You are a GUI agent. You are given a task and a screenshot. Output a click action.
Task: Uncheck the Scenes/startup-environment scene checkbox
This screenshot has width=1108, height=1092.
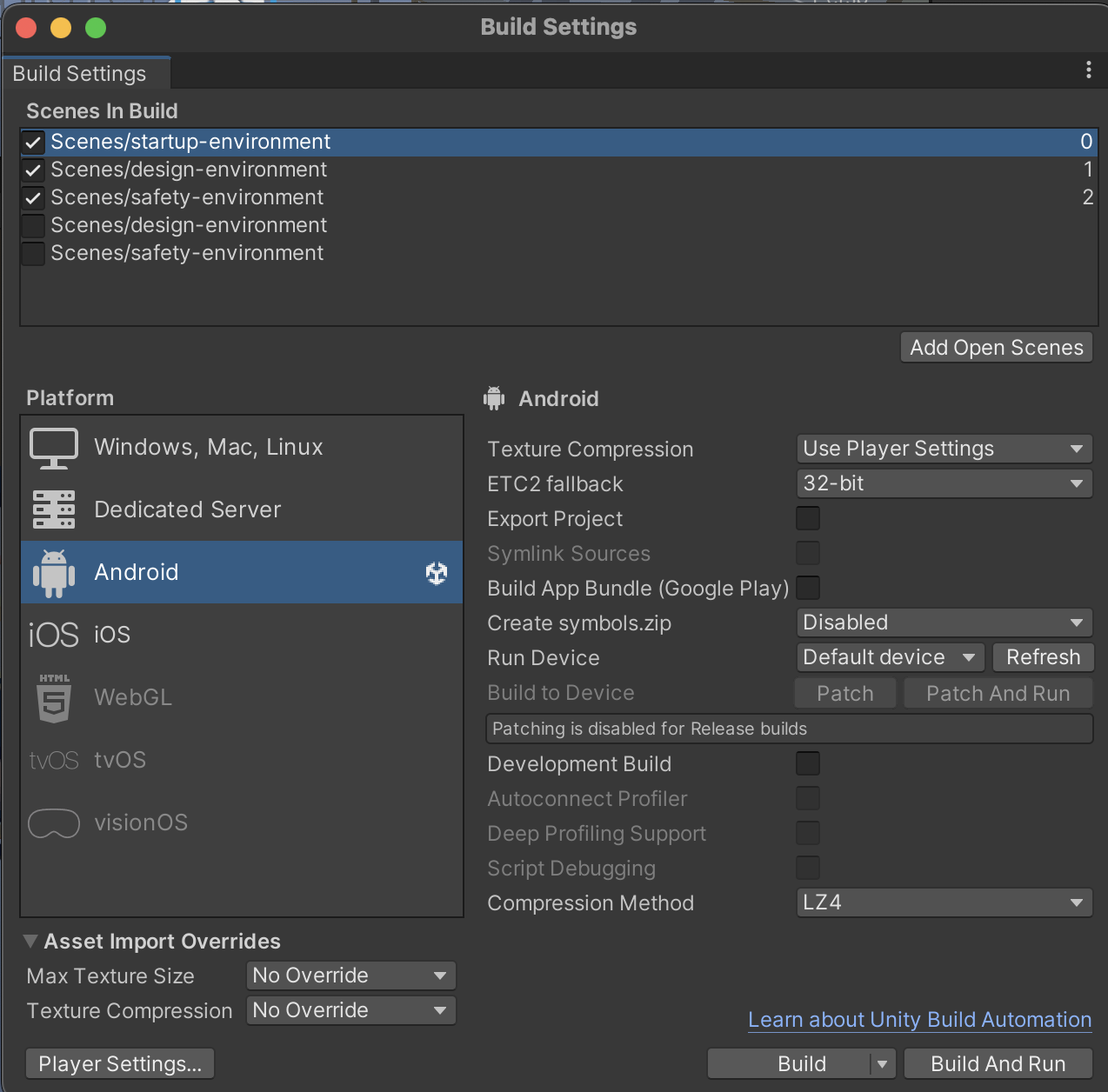point(33,143)
